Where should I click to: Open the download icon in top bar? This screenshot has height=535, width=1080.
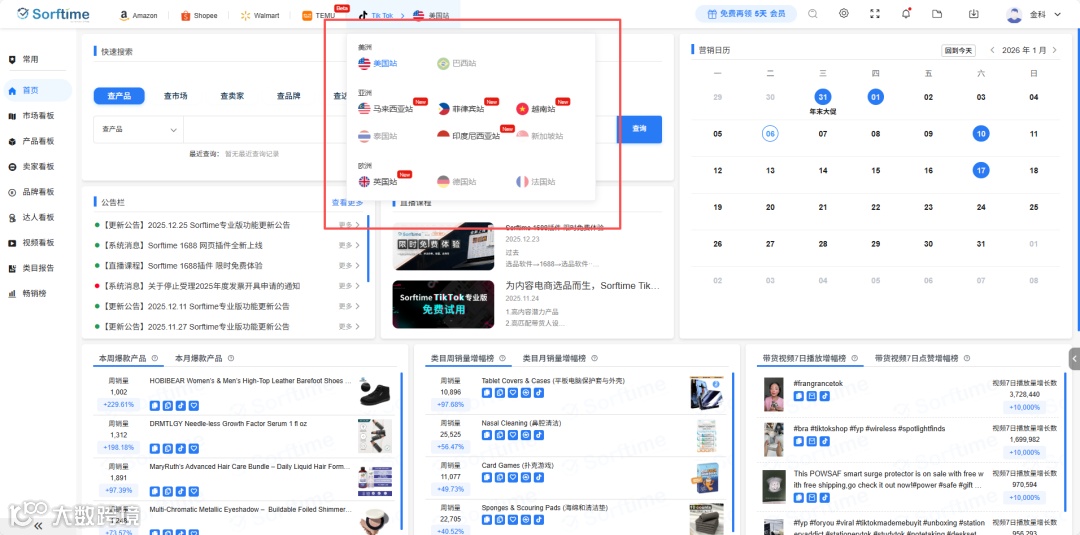coord(973,14)
